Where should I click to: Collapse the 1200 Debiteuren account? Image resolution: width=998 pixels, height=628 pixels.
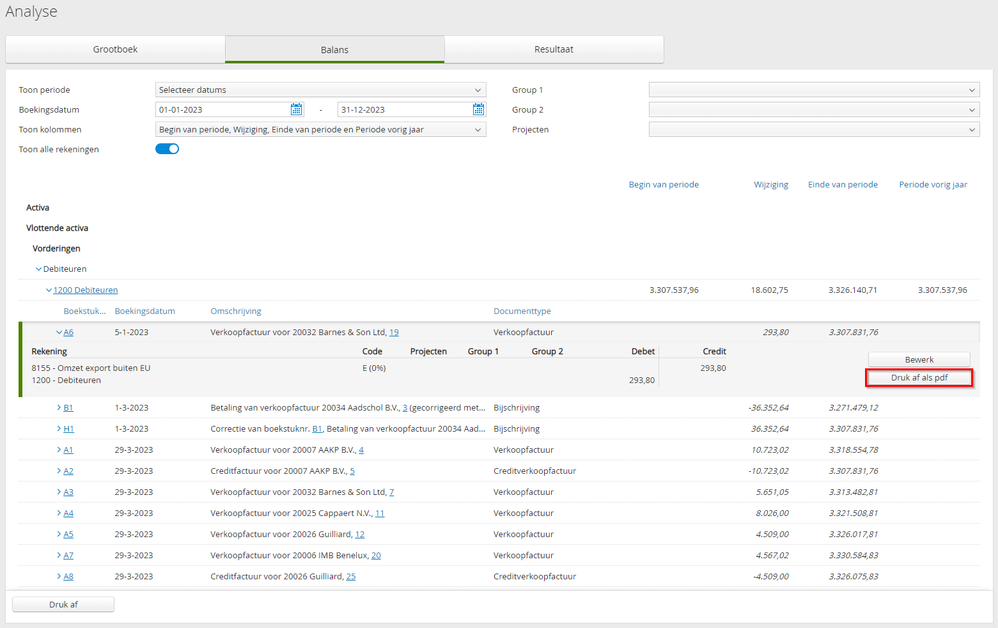click(x=48, y=290)
